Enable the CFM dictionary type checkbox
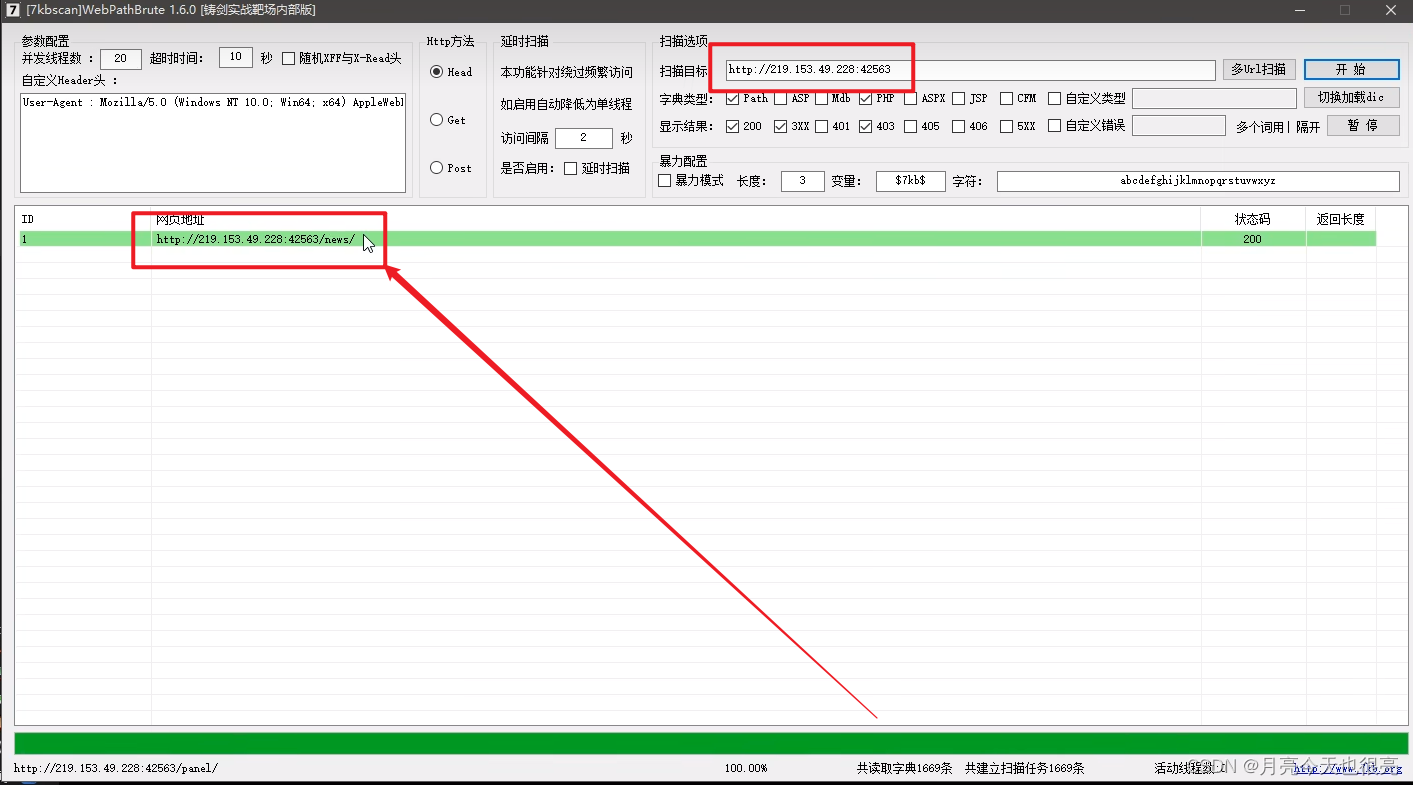Viewport: 1413px width, 785px height. 1006,99
